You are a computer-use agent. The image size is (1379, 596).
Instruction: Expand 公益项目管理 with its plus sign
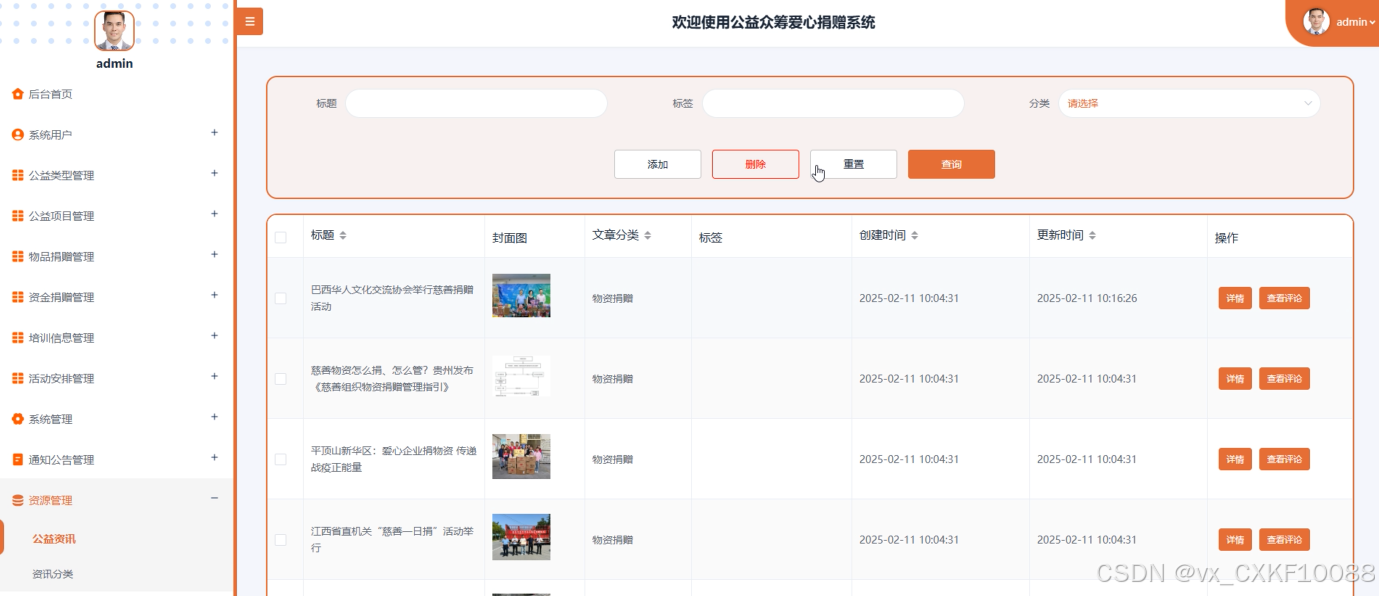point(214,214)
